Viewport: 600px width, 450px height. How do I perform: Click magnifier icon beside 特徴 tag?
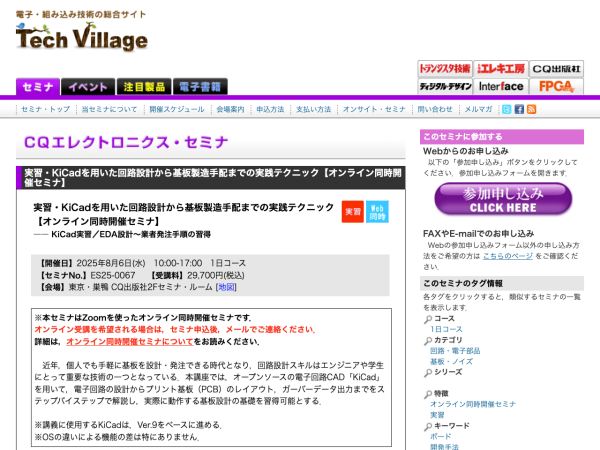[428, 394]
